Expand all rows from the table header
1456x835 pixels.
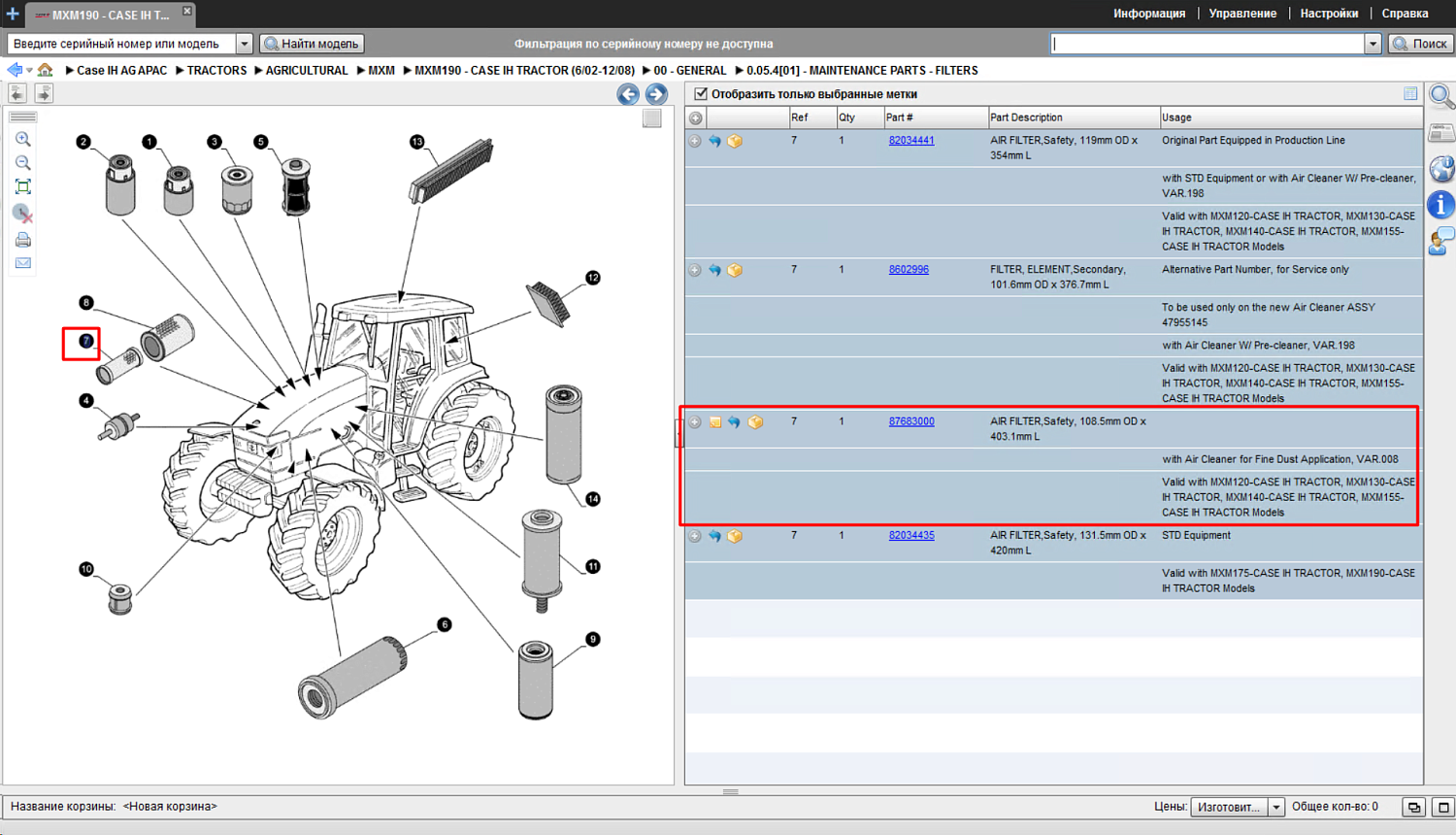[696, 118]
